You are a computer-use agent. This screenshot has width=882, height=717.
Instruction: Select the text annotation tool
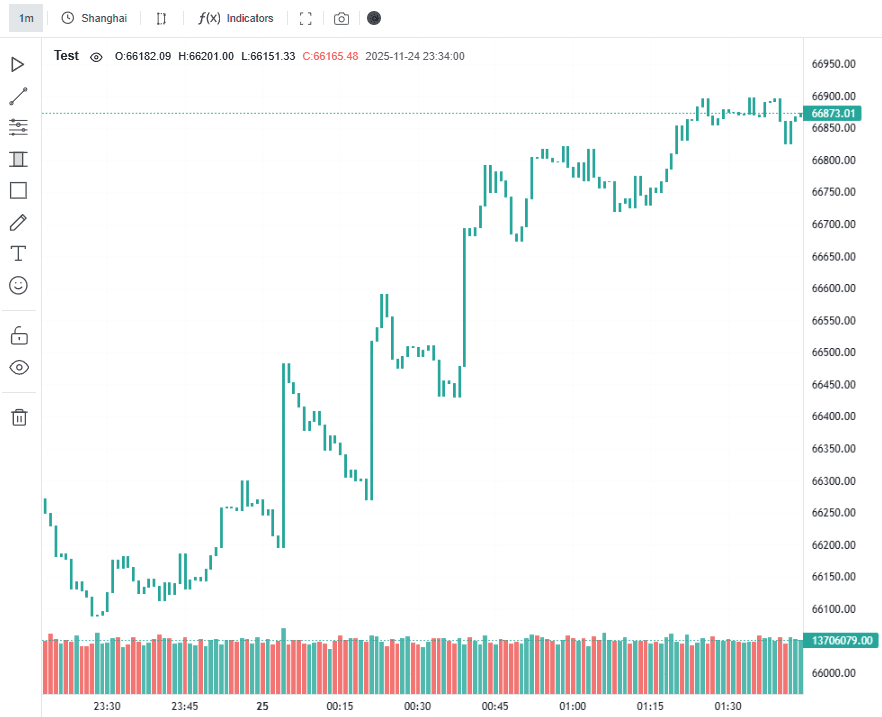click(x=18, y=253)
